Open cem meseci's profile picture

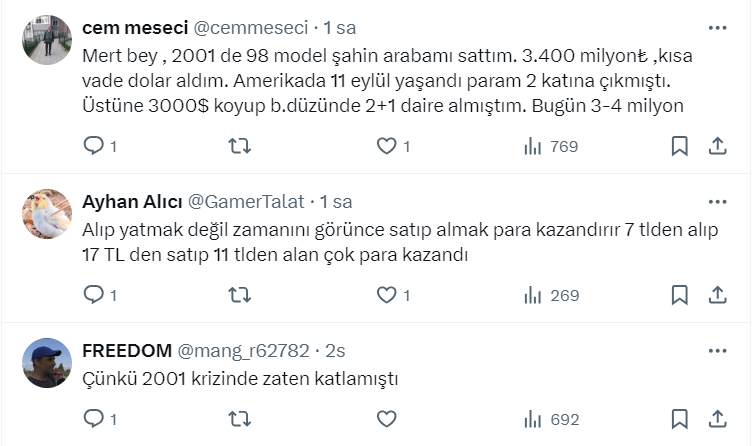pos(47,41)
